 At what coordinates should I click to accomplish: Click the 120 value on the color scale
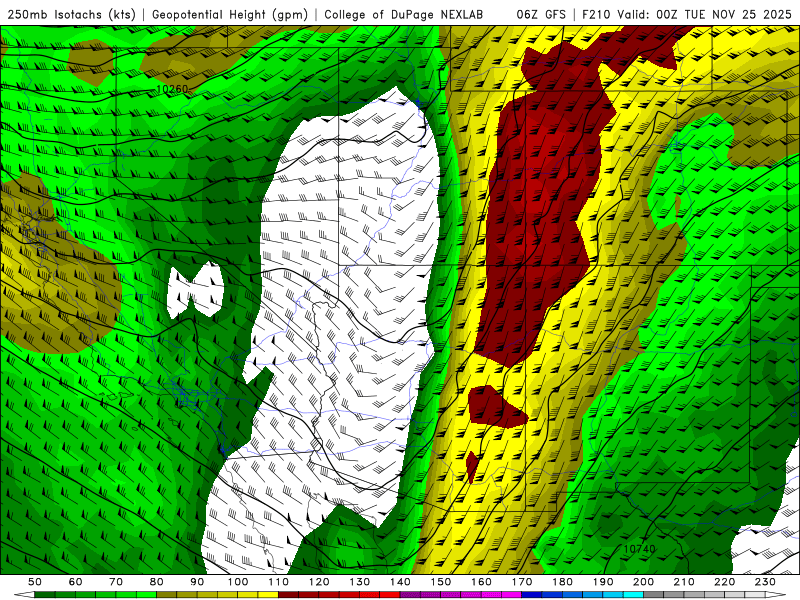pos(319,582)
